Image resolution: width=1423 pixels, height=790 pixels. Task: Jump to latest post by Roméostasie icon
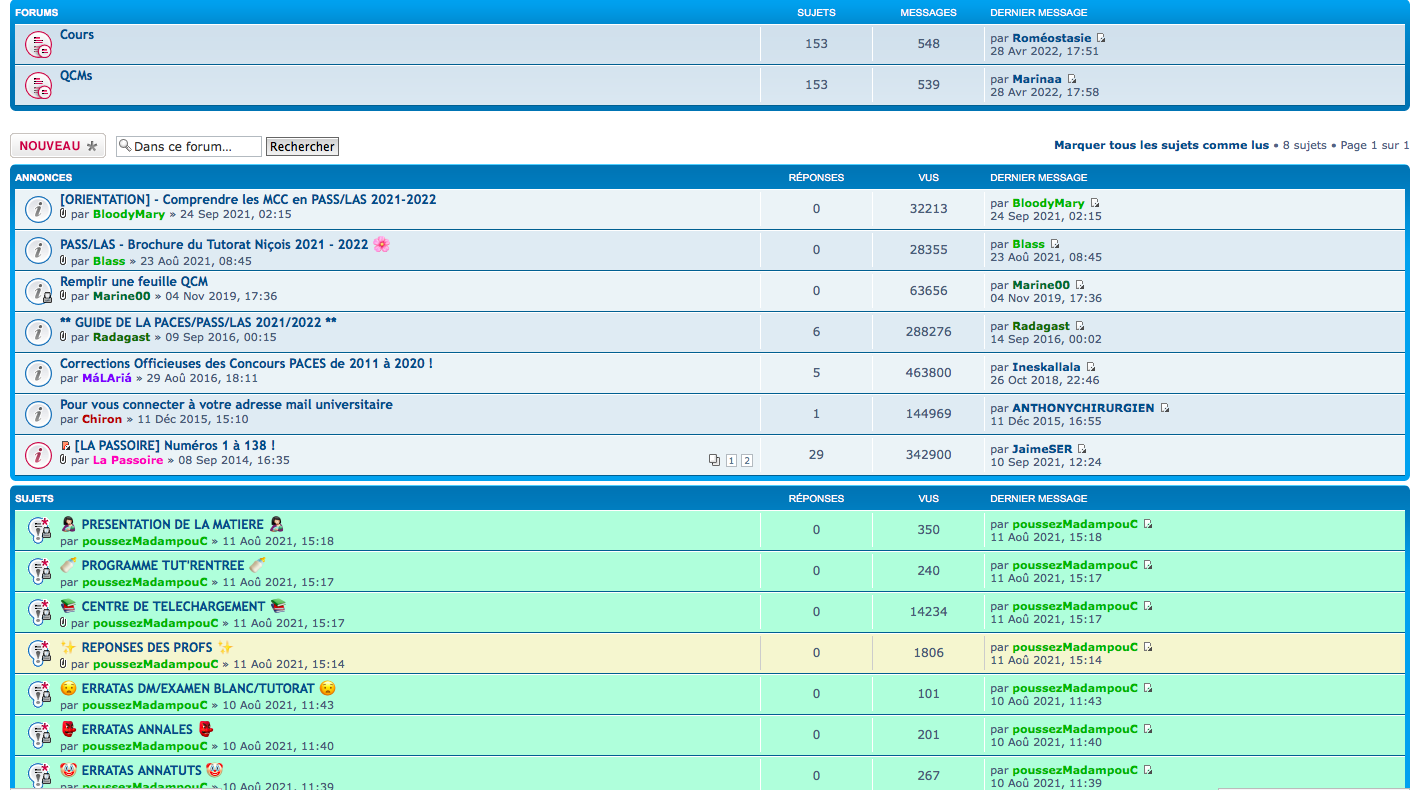tap(1101, 39)
